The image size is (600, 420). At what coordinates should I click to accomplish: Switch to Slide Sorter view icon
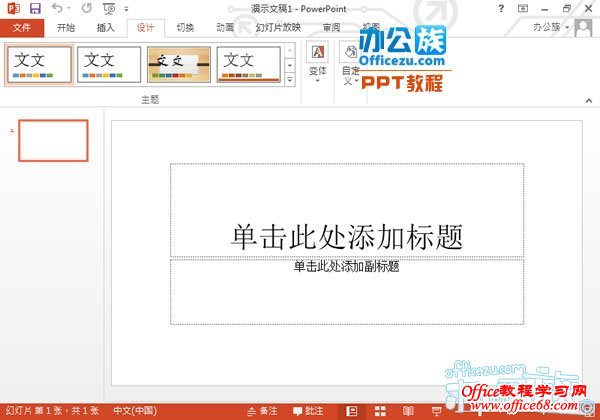[380, 412]
